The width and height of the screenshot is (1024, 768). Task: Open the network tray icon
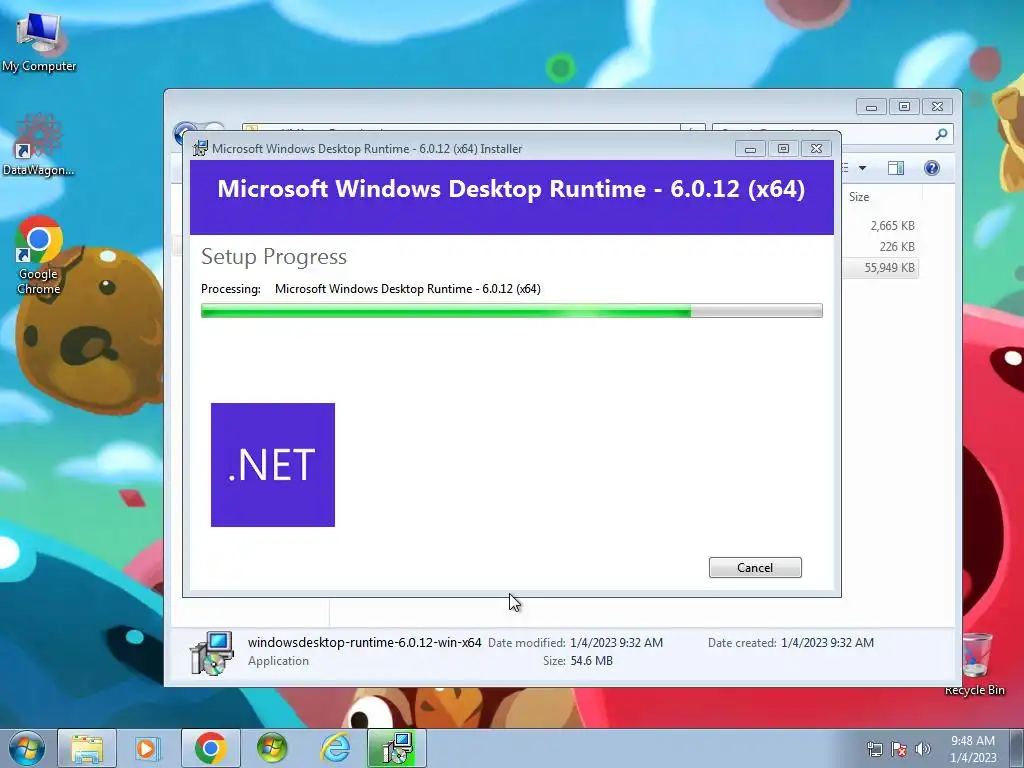click(x=874, y=749)
